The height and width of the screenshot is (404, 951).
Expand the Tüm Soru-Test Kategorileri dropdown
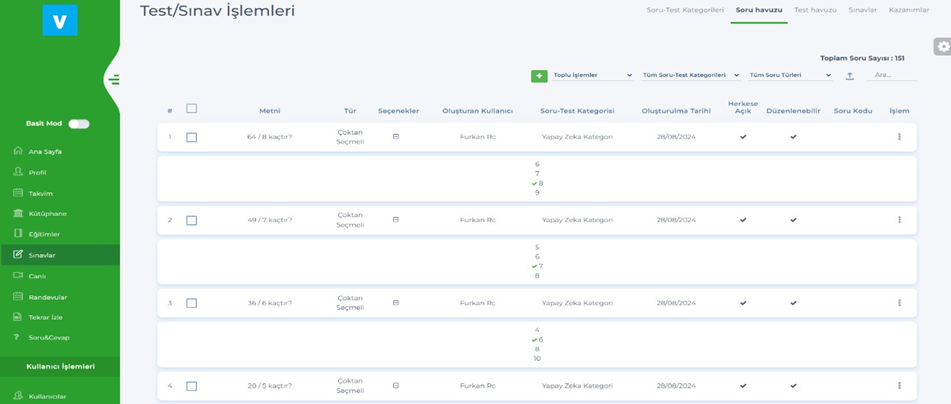[x=690, y=76]
